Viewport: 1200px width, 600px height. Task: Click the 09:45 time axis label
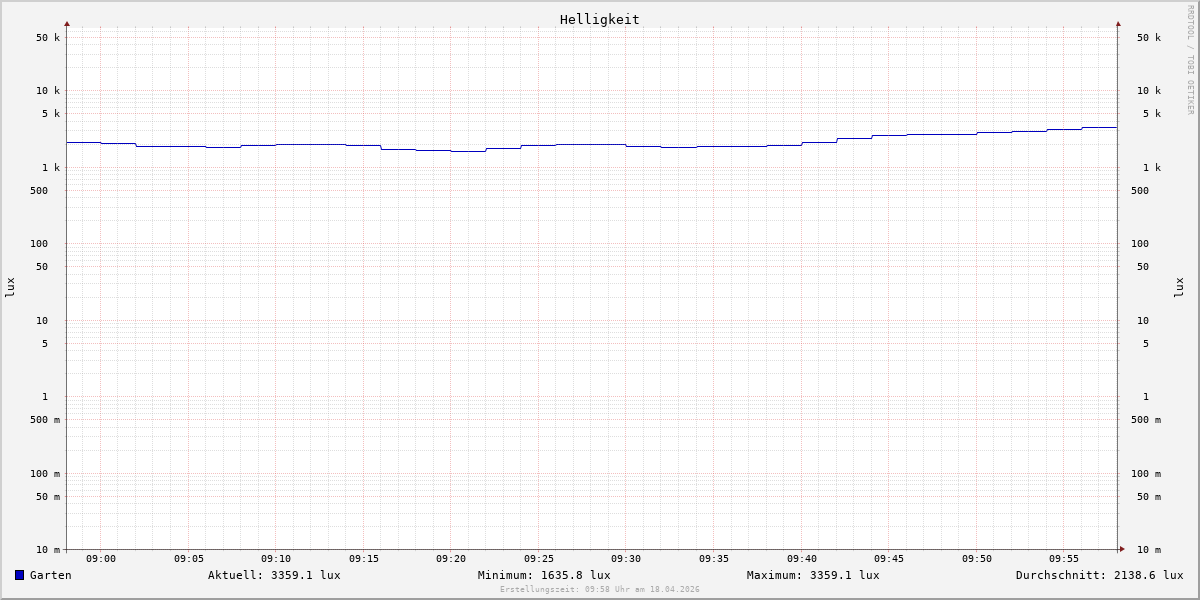pos(889,559)
